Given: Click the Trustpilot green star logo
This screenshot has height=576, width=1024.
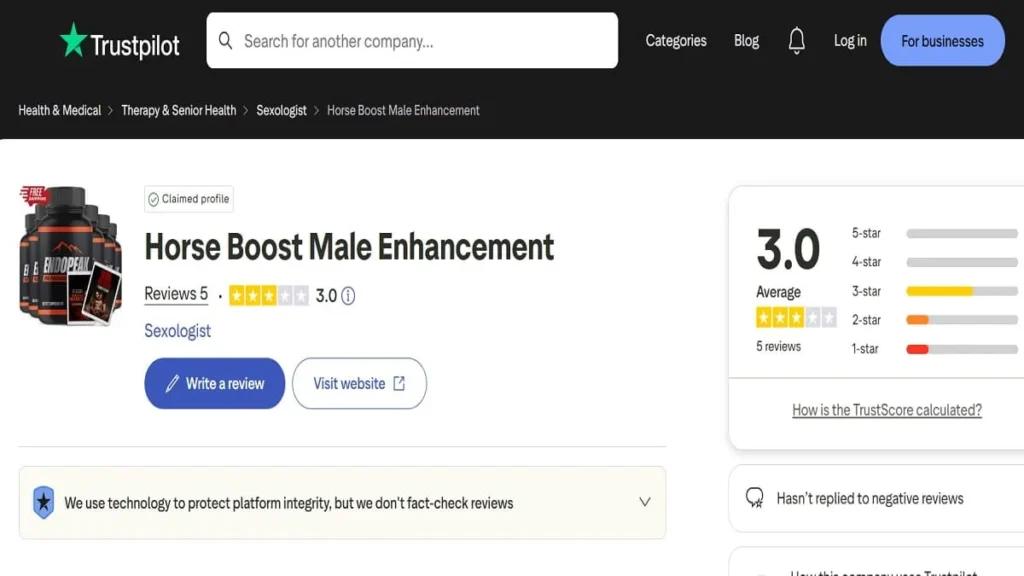Looking at the screenshot, I should pos(73,40).
